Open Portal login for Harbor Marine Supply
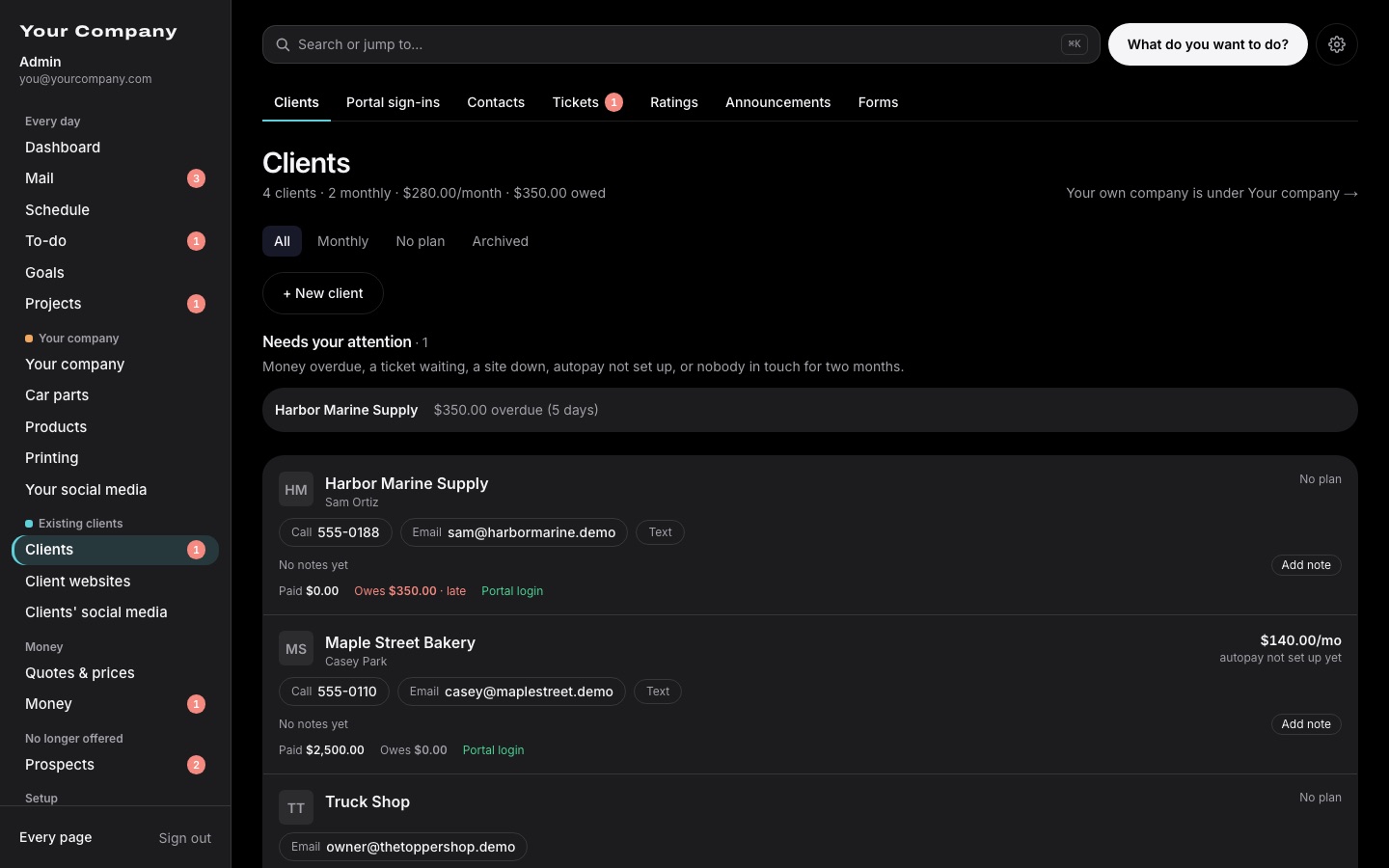The height and width of the screenshot is (868, 1389). tap(512, 591)
